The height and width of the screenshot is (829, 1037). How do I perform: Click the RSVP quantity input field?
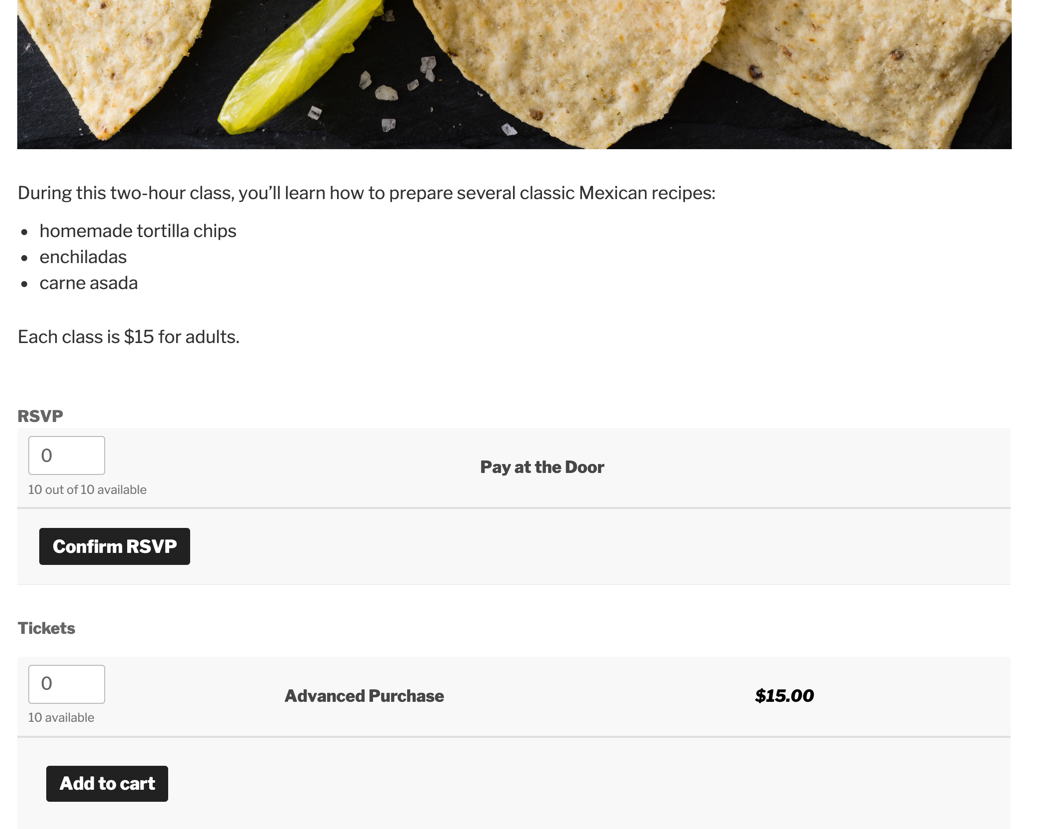tap(66, 456)
